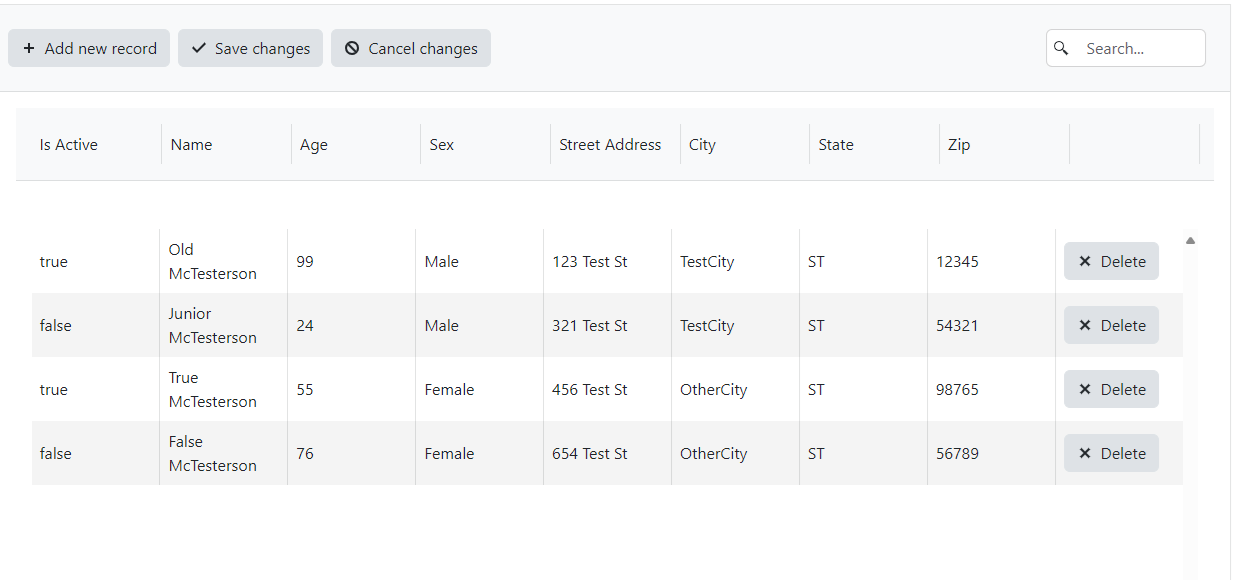Delete the Junior McTesterson row
The height and width of the screenshot is (580, 1233).
(x=1111, y=325)
